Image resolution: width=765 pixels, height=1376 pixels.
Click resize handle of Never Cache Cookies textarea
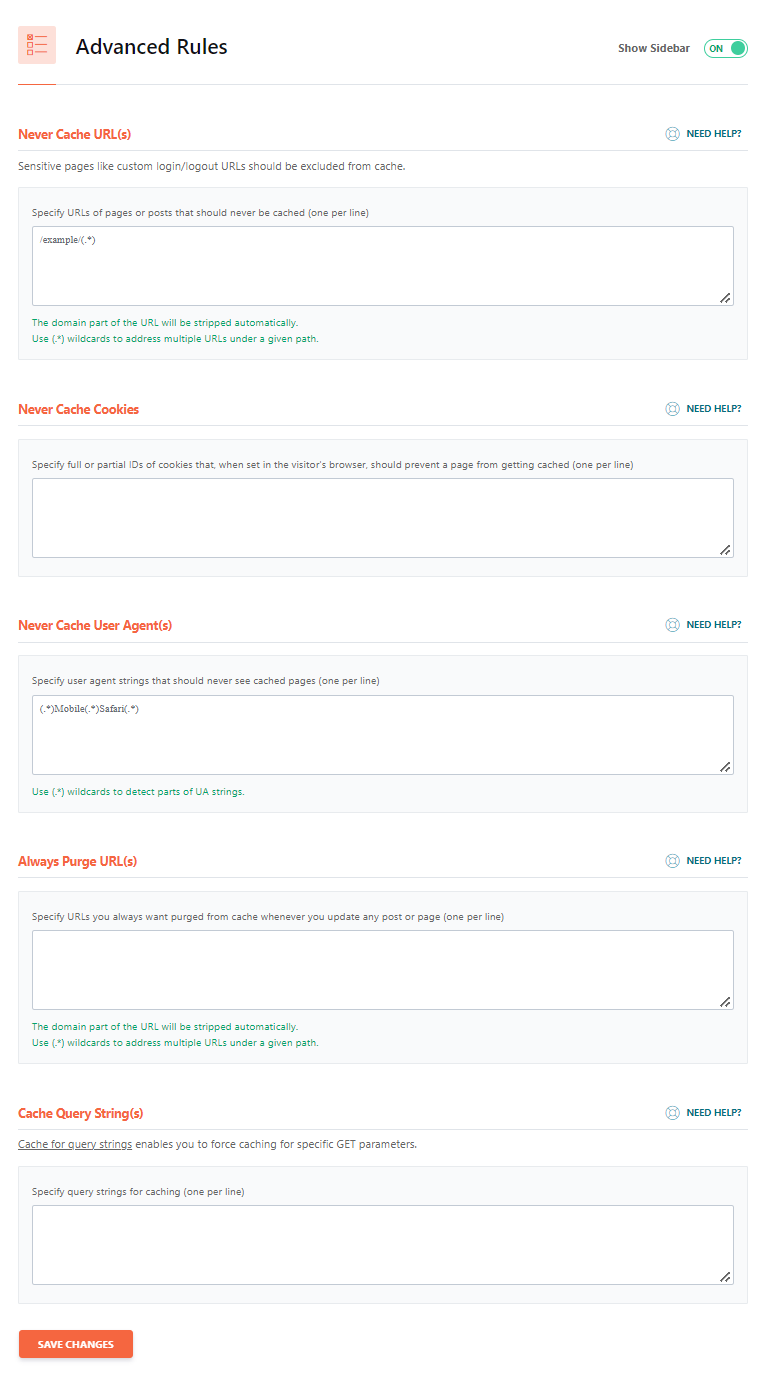click(x=726, y=550)
